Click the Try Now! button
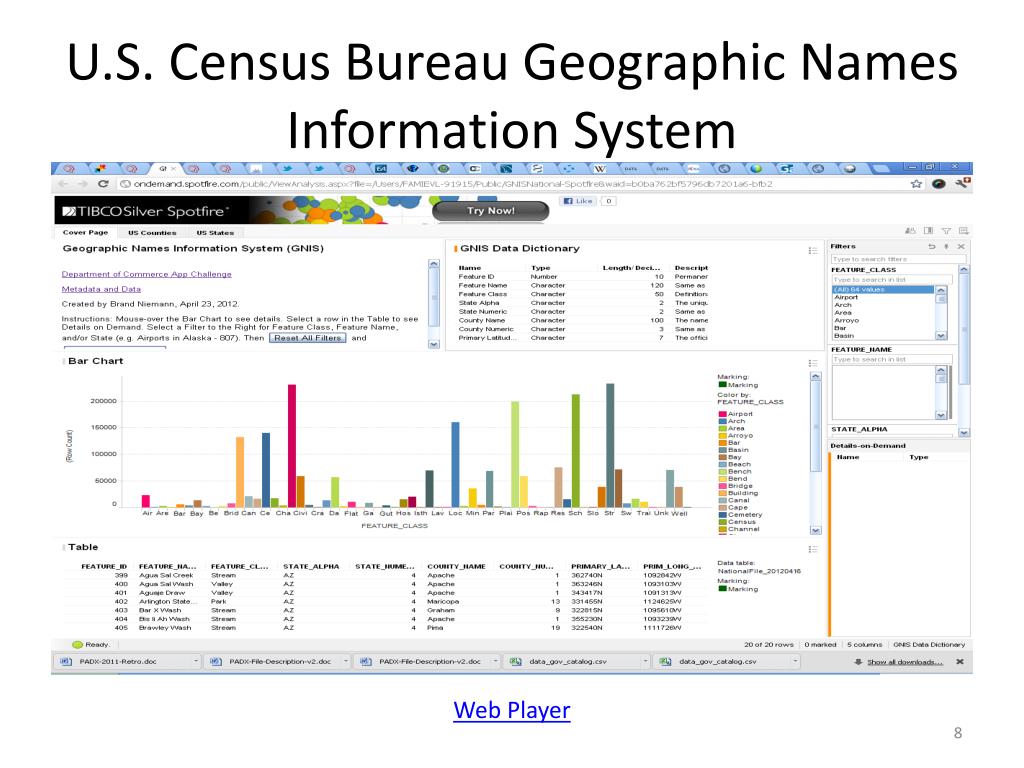The width and height of the screenshot is (1024, 768). pos(490,211)
